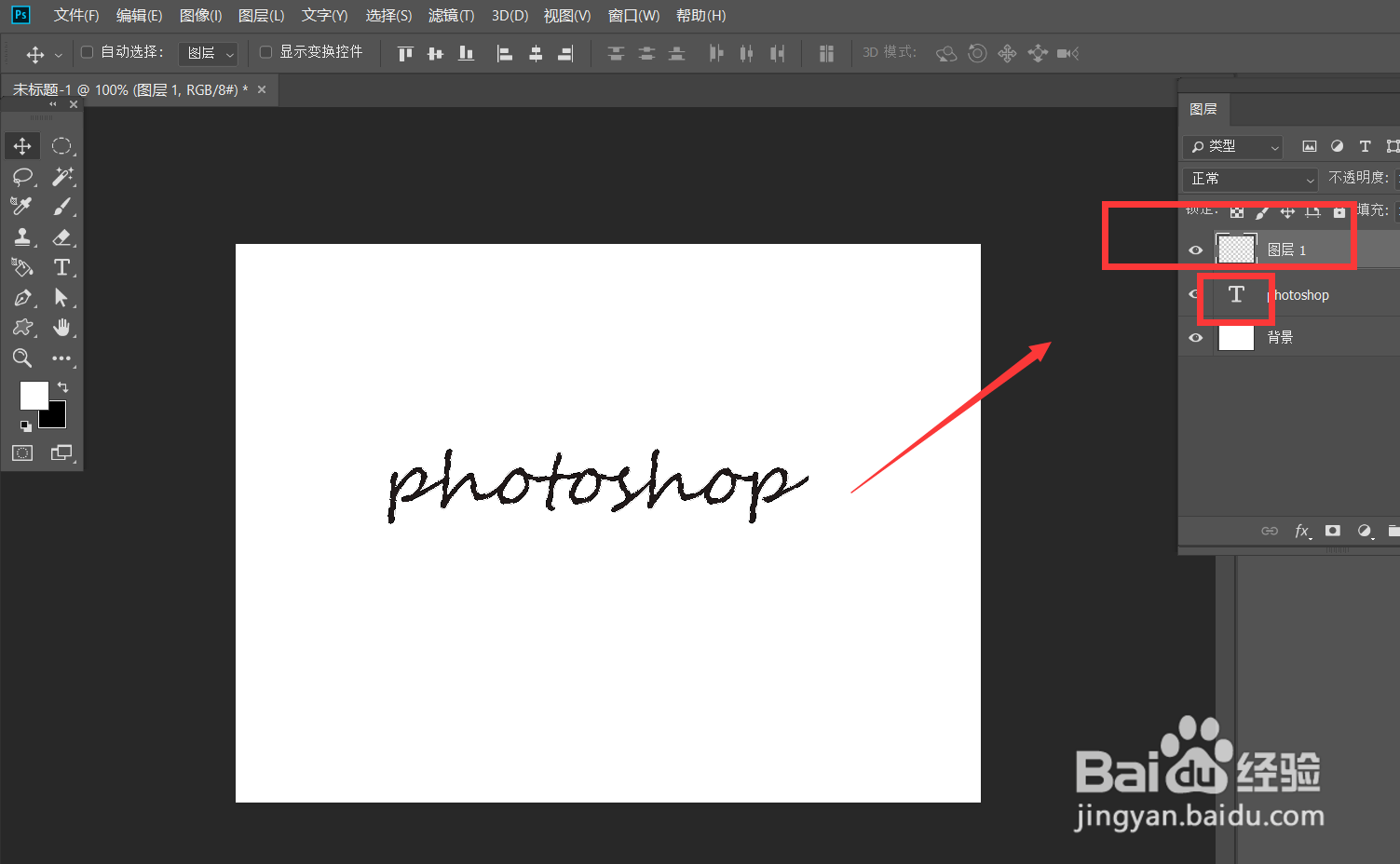Screen dimensions: 1400x864
Task: Filter layers by pixel layer icon
Action: click(1310, 146)
